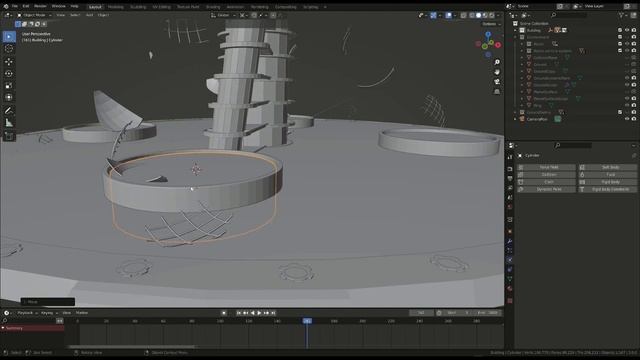Add Force Field physics
Screen dimensions: 640x360
[546, 167]
